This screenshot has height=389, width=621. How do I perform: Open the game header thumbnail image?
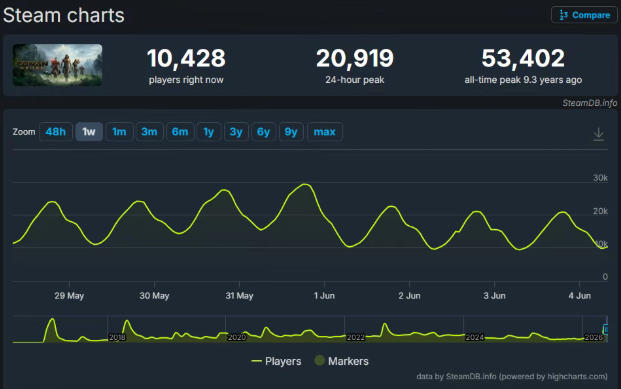pyautogui.click(x=57, y=65)
